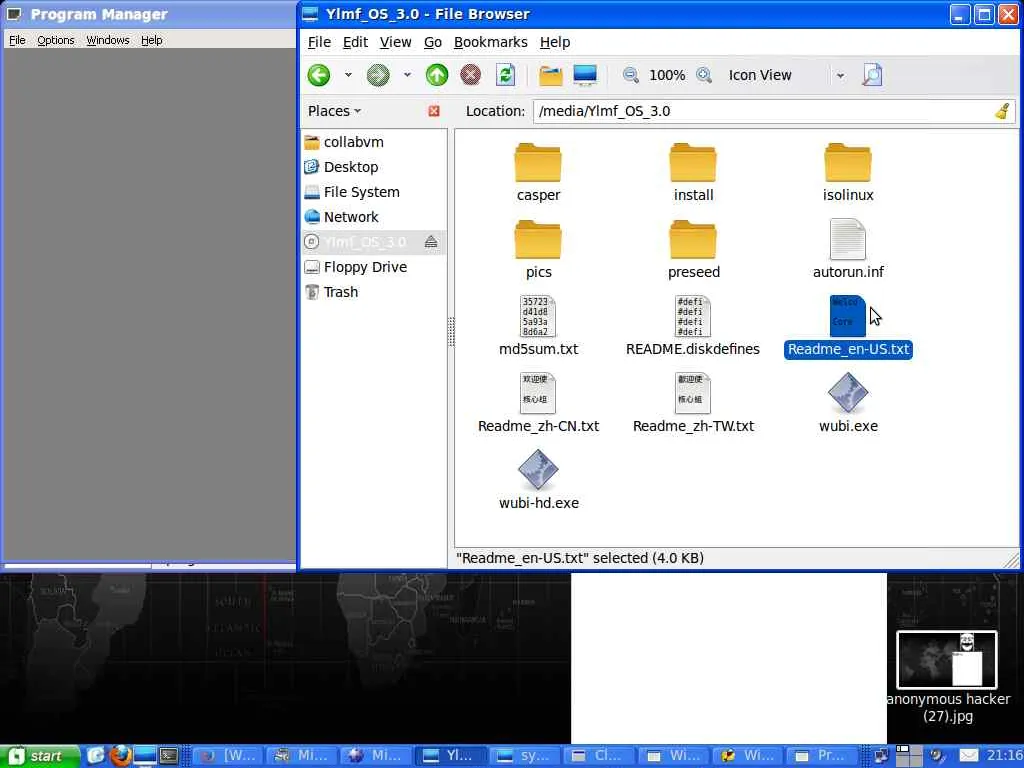Open Edit menu in File Browser
The width and height of the screenshot is (1024, 768).
pyautogui.click(x=355, y=42)
